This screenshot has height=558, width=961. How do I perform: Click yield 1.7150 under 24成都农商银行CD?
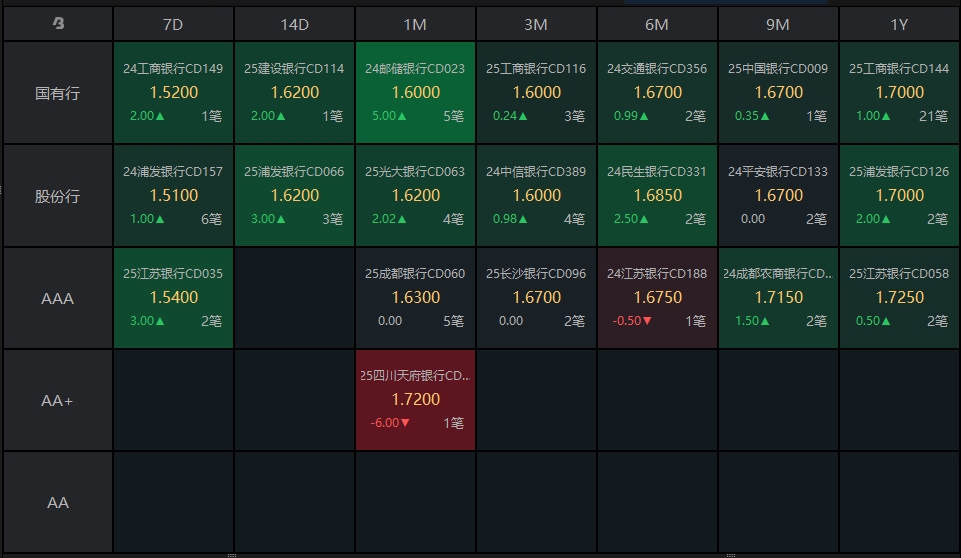779,297
